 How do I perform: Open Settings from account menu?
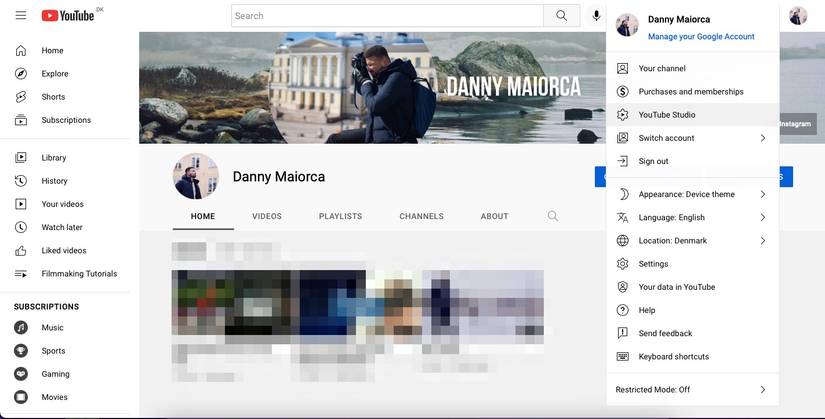692,264
